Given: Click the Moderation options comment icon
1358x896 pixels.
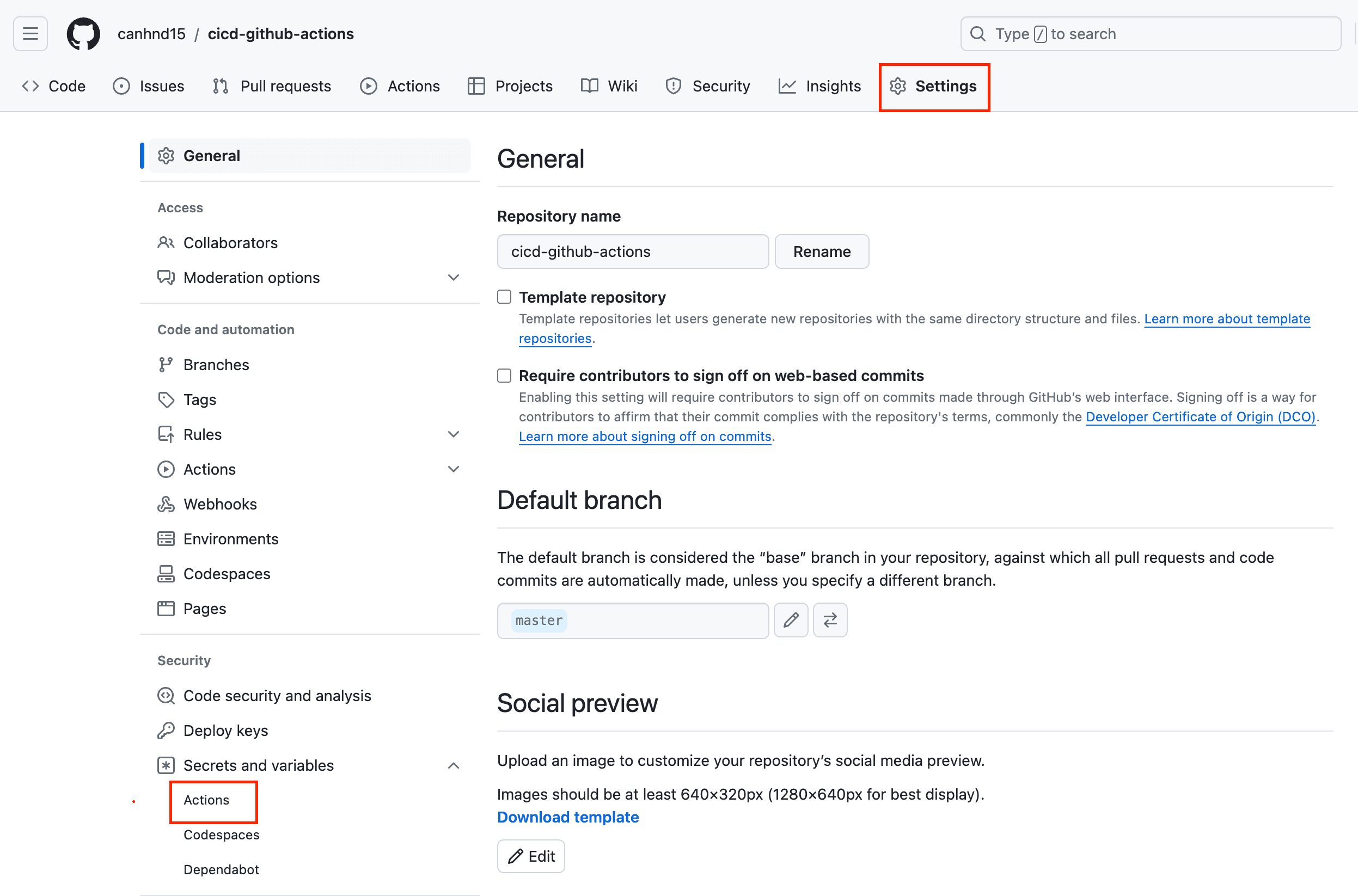Looking at the screenshot, I should [166, 278].
